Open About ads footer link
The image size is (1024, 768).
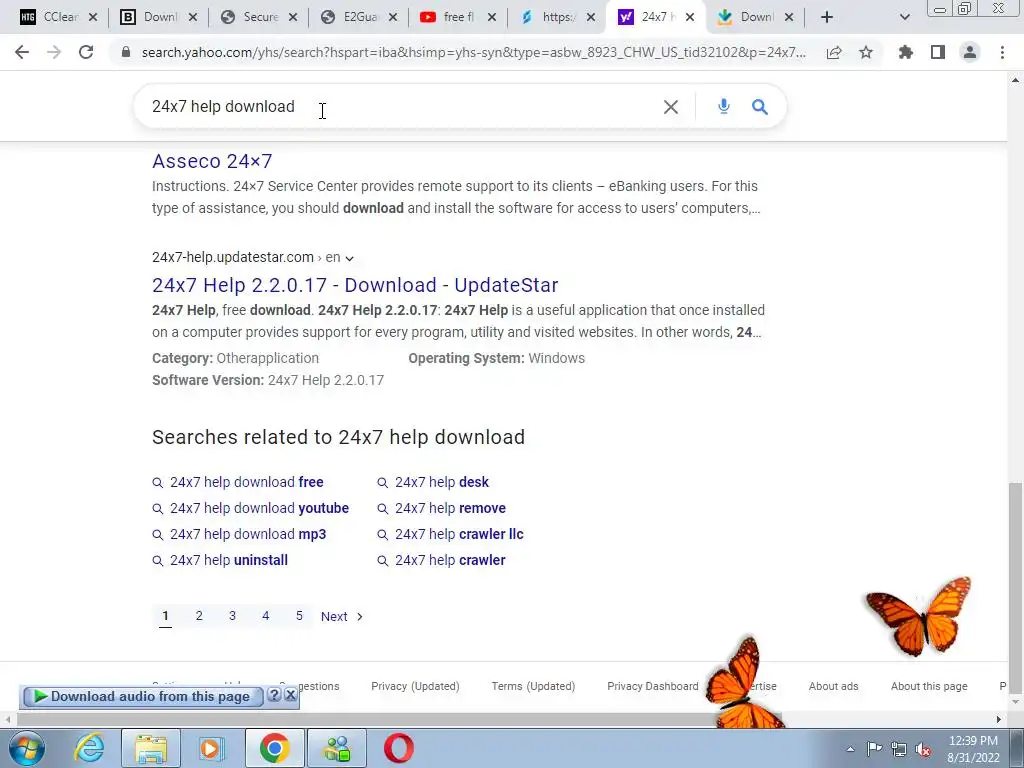pos(833,686)
